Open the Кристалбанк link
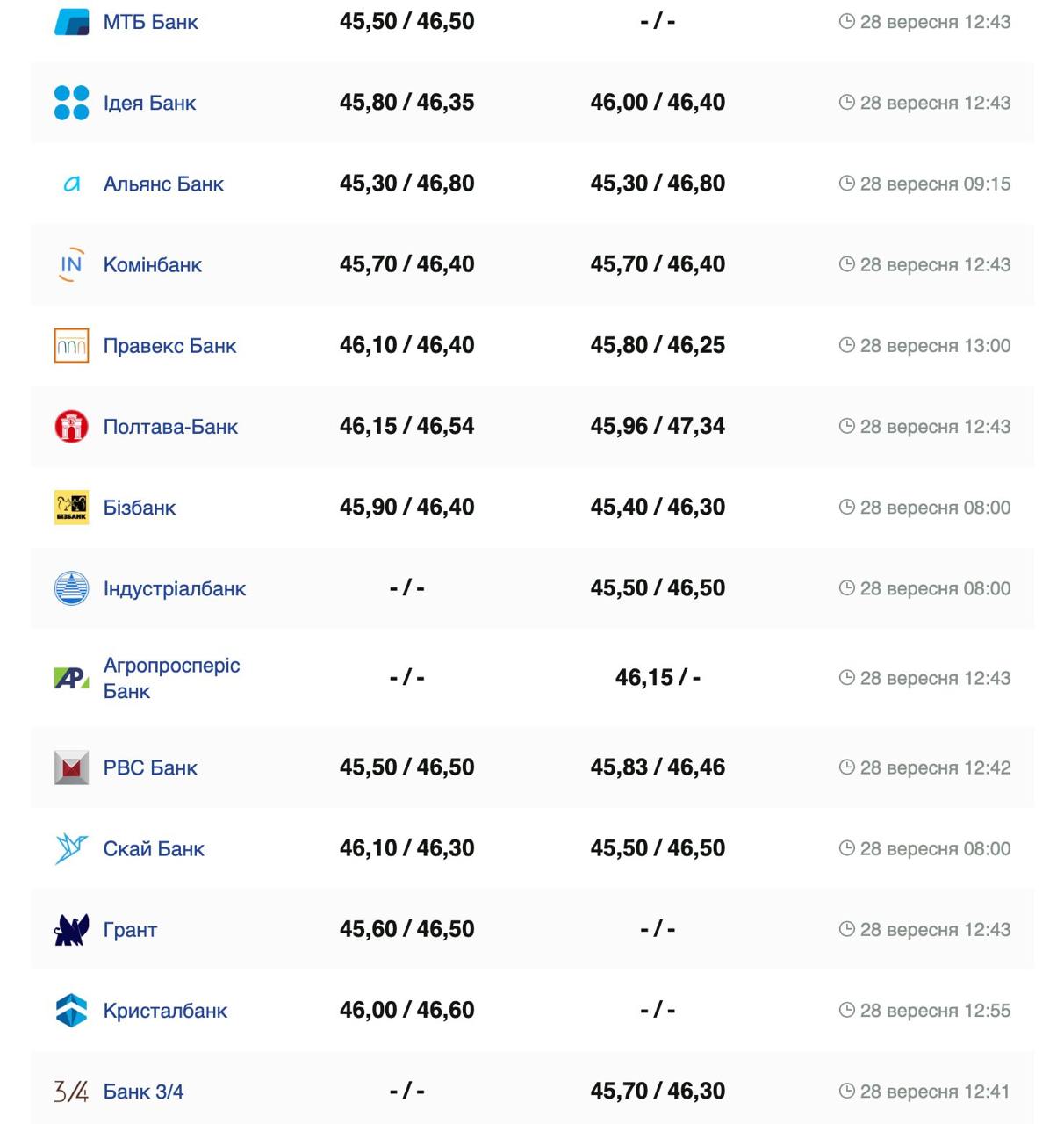This screenshot has height=1124, width=1064. 165,1011
